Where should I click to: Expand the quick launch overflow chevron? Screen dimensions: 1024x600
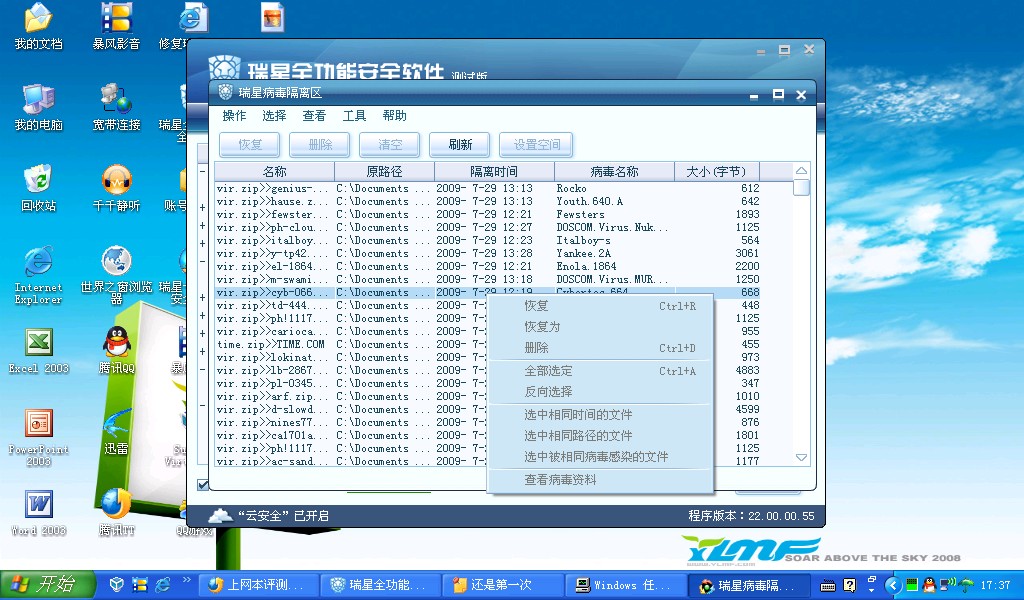click(186, 579)
